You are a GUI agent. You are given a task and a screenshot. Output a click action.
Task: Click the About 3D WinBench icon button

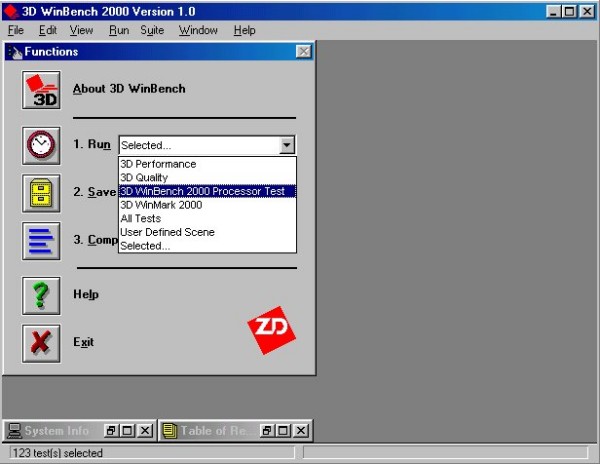point(41,90)
